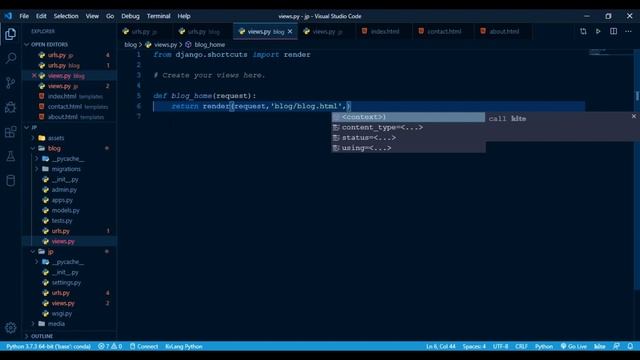This screenshot has width=640, height=360.
Task: Collapse the JP project root folder
Action: (x=34, y=127)
